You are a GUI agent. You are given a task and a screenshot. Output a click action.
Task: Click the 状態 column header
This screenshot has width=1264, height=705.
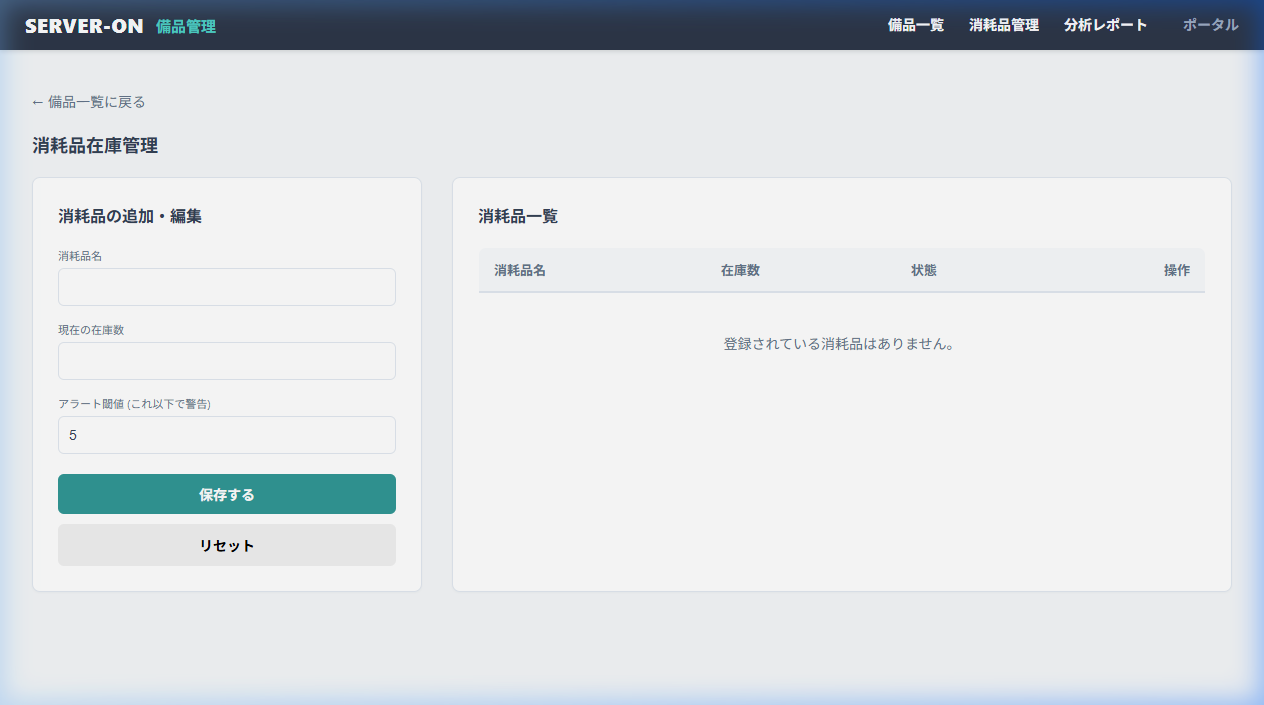point(925,270)
